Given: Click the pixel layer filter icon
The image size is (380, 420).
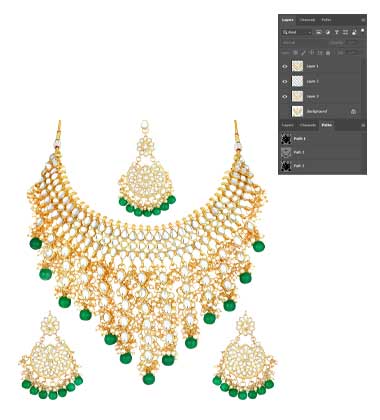Looking at the screenshot, I should point(319,32).
